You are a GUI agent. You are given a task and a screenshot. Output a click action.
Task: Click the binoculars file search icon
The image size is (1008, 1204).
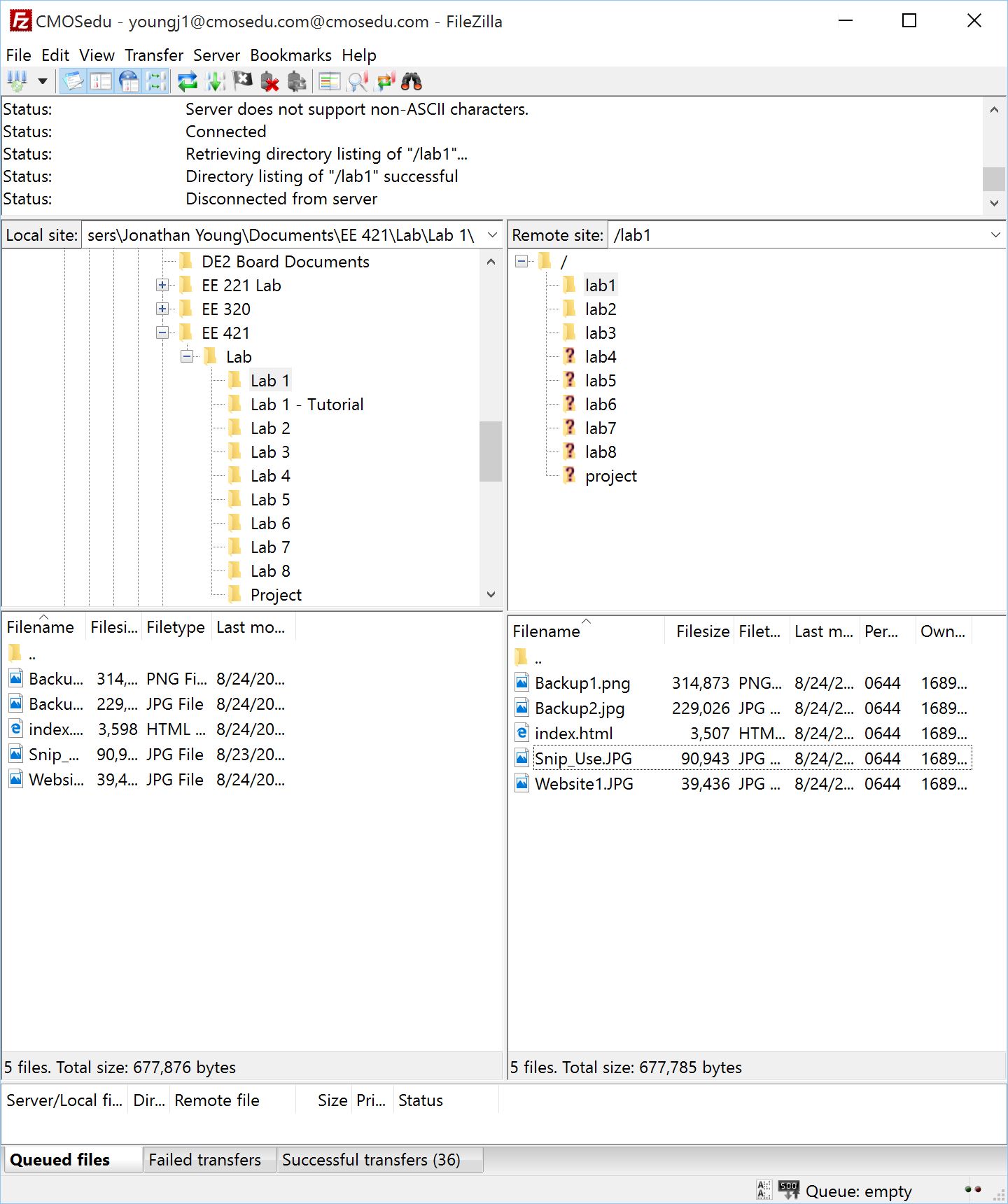pos(412,82)
